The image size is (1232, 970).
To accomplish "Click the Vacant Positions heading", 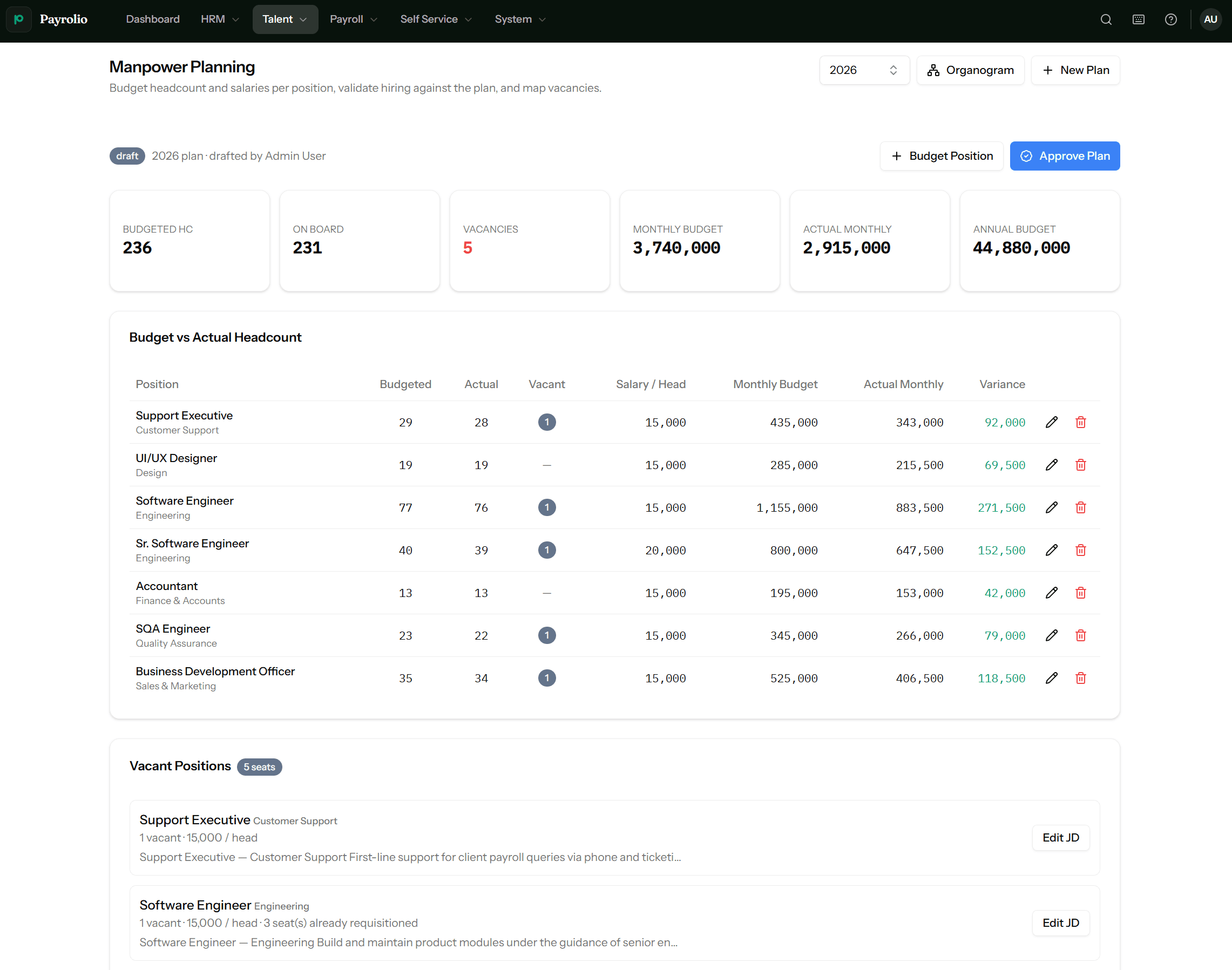I will coord(180,765).
